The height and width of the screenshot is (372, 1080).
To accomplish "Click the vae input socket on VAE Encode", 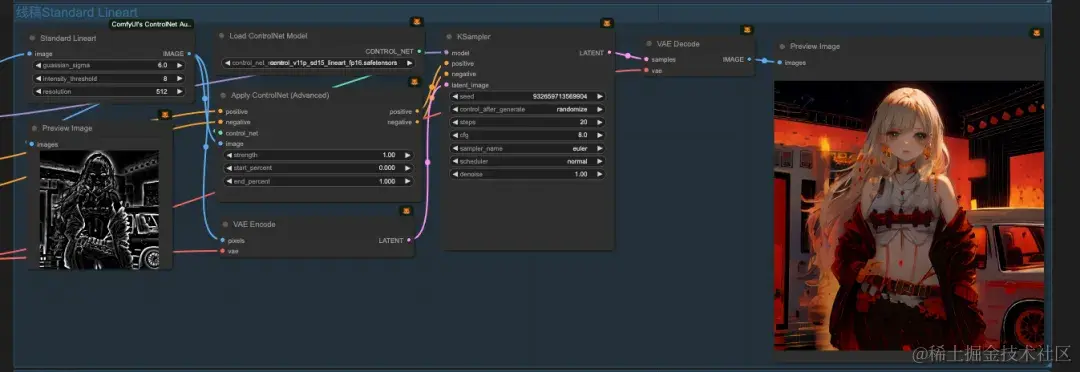I will (222, 251).
